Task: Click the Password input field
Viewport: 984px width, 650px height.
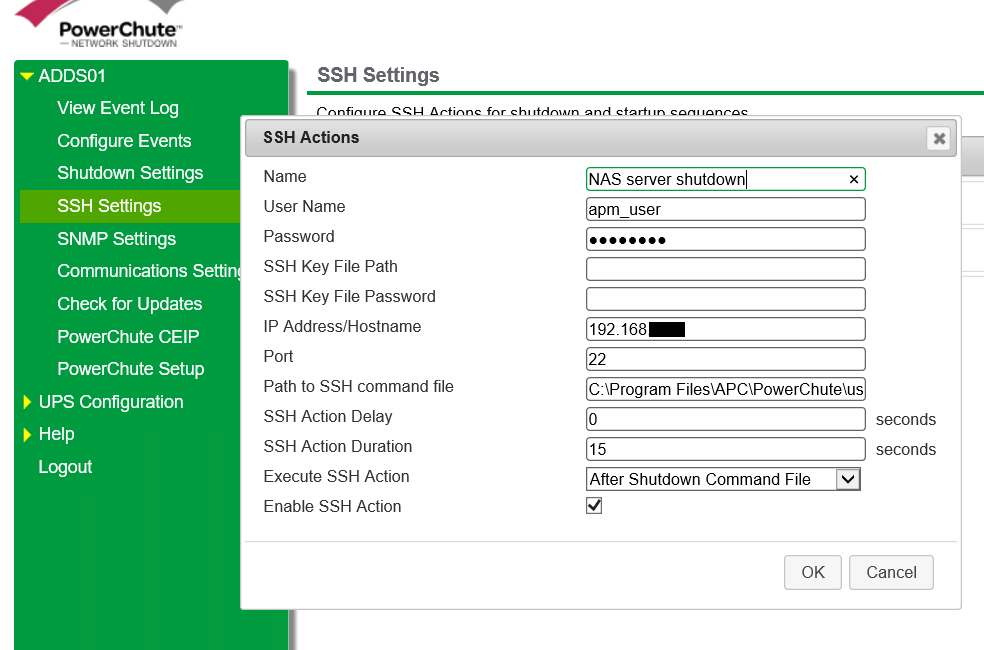Action: click(725, 239)
